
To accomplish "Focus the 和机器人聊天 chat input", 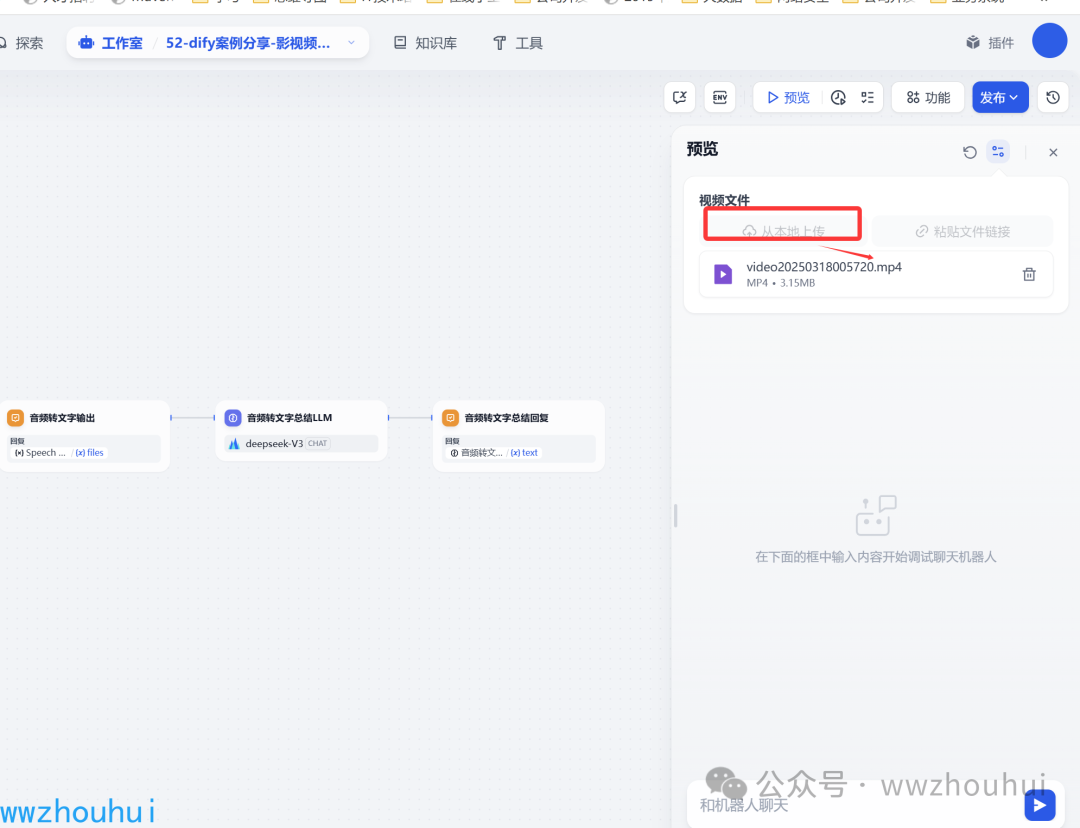I will [854, 805].
